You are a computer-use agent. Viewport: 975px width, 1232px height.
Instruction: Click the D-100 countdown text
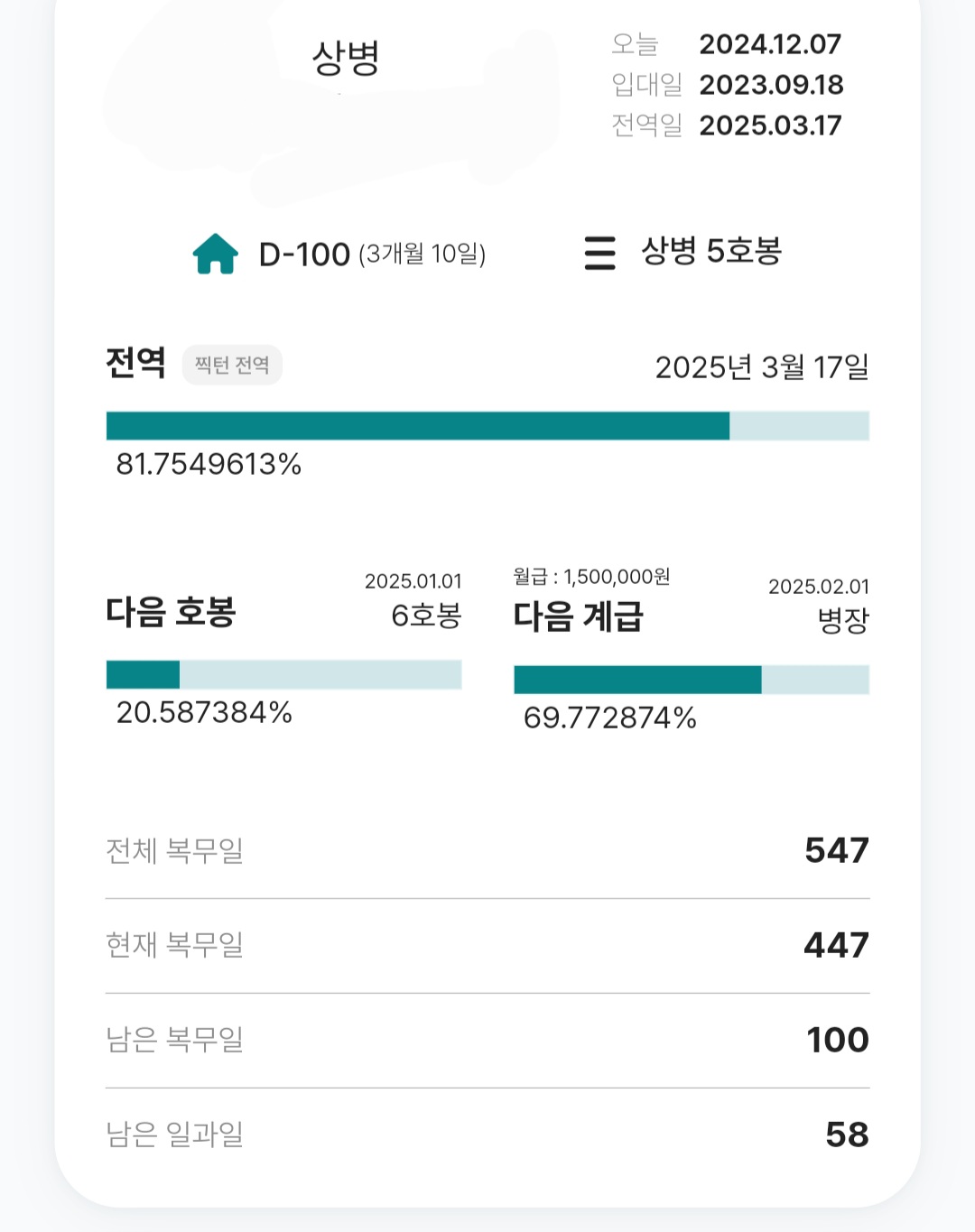pos(304,255)
